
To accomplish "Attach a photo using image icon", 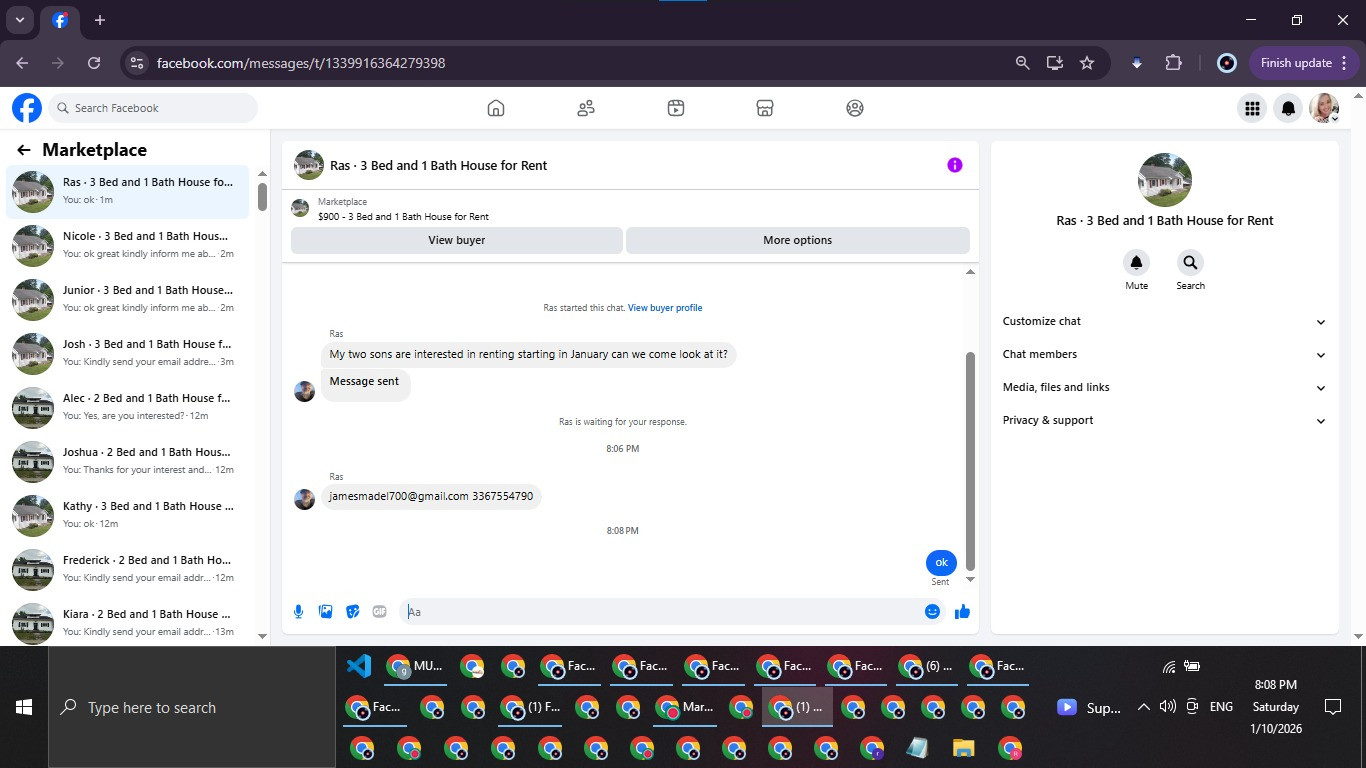I will (325, 612).
